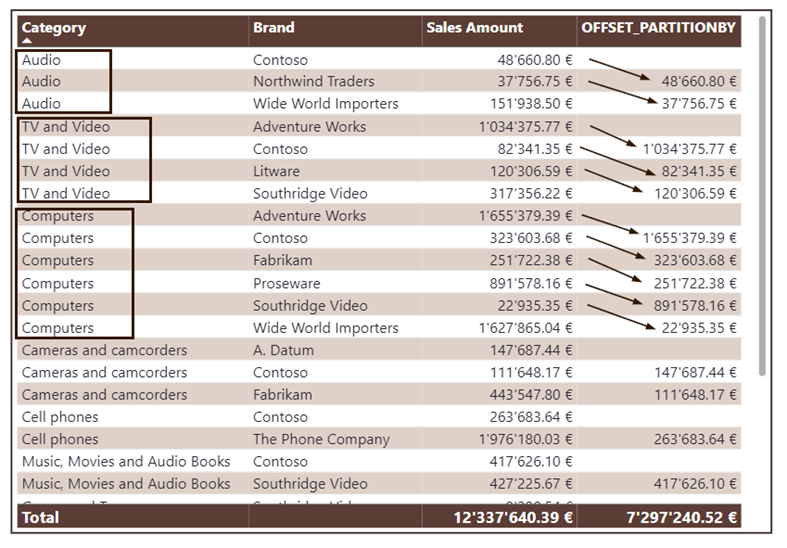Image resolution: width=787 pixels, height=548 pixels.
Task: Click Wide World Importers in the Audio row
Action: (x=326, y=103)
